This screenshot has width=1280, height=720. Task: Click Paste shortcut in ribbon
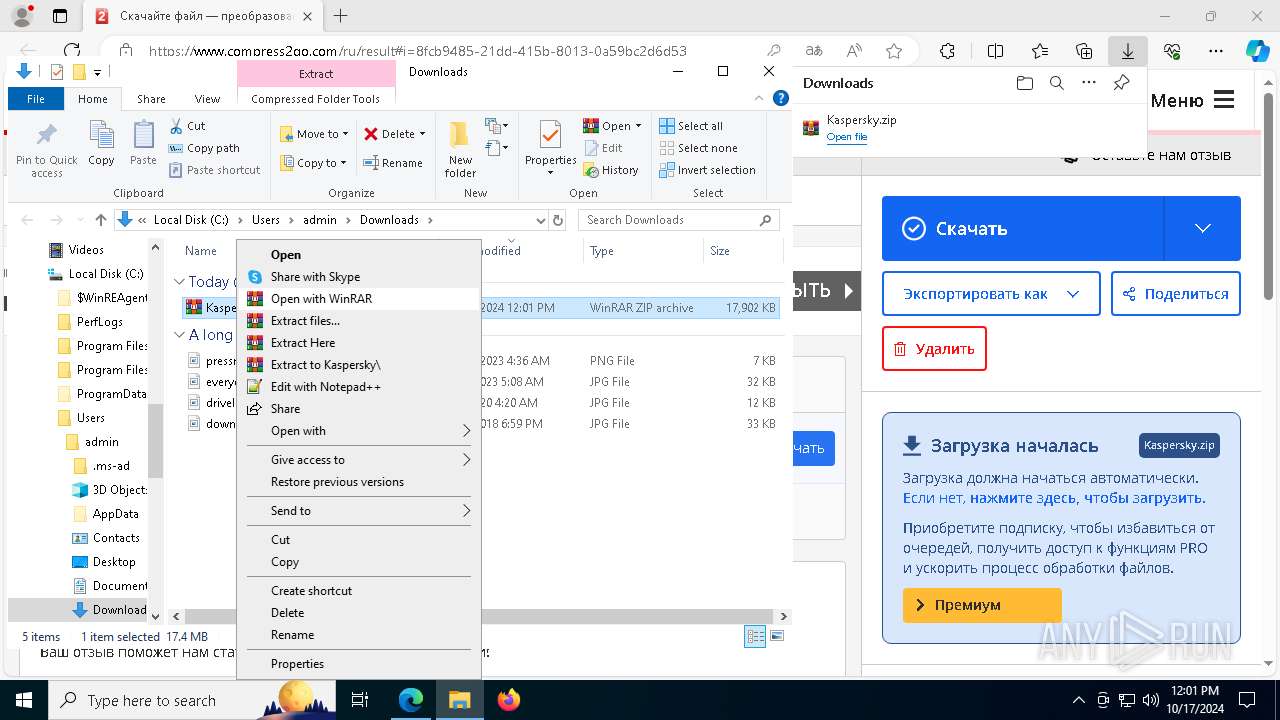click(215, 170)
